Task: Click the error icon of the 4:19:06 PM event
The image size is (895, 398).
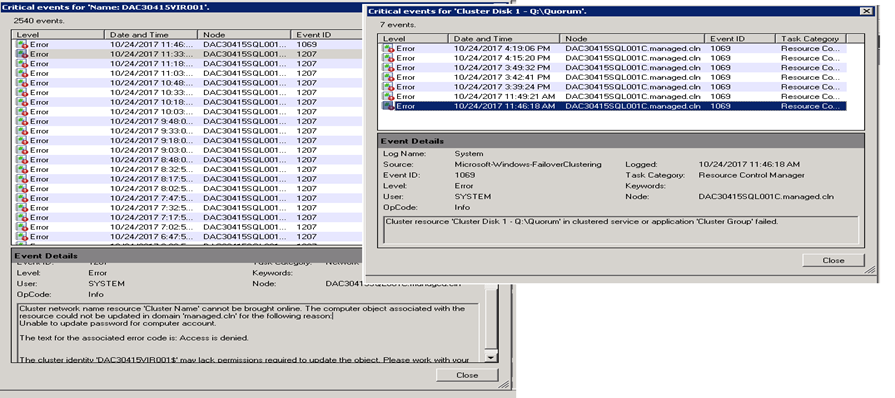Action: click(x=388, y=49)
